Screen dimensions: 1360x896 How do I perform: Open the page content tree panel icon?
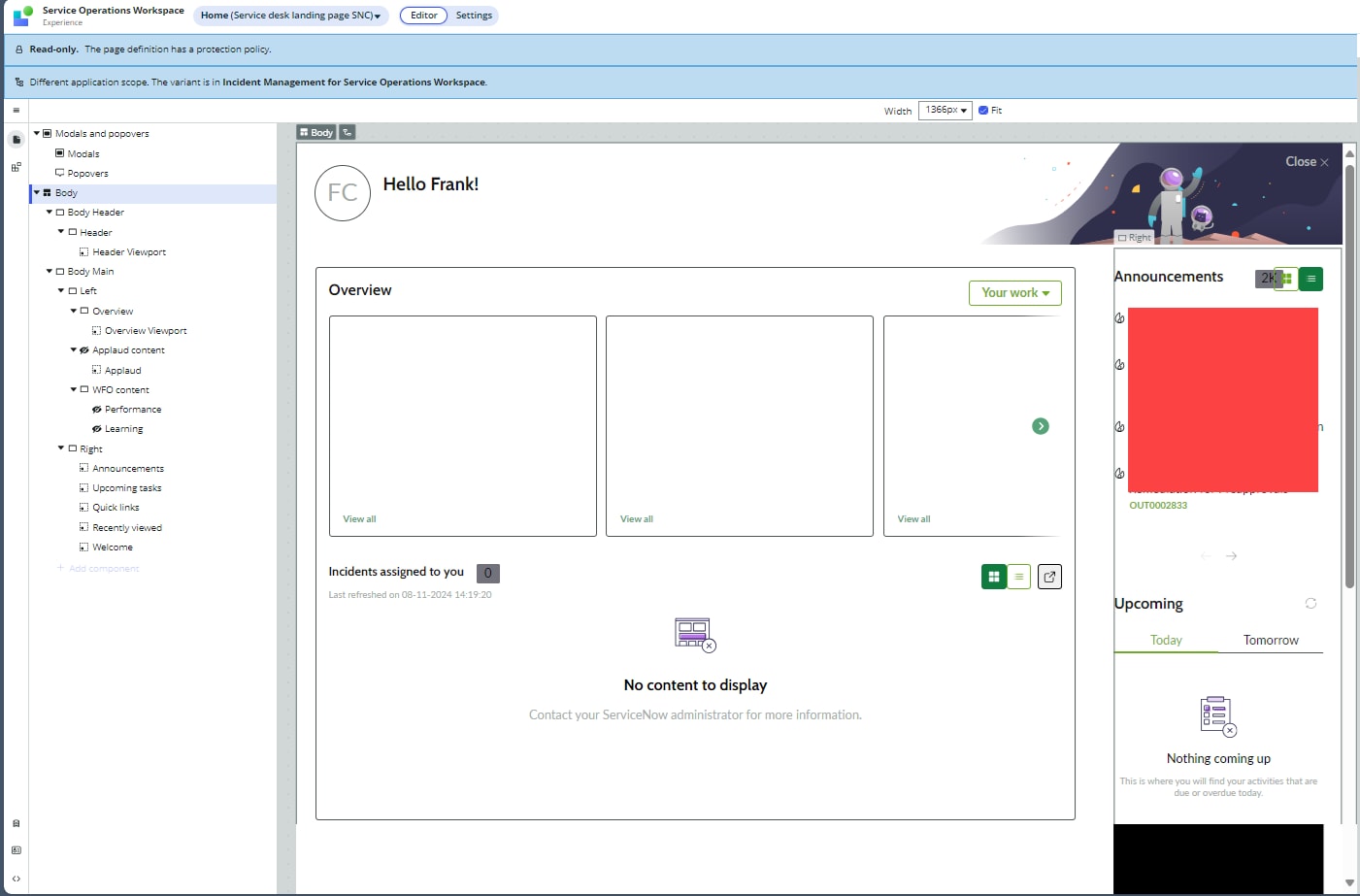(x=17, y=140)
